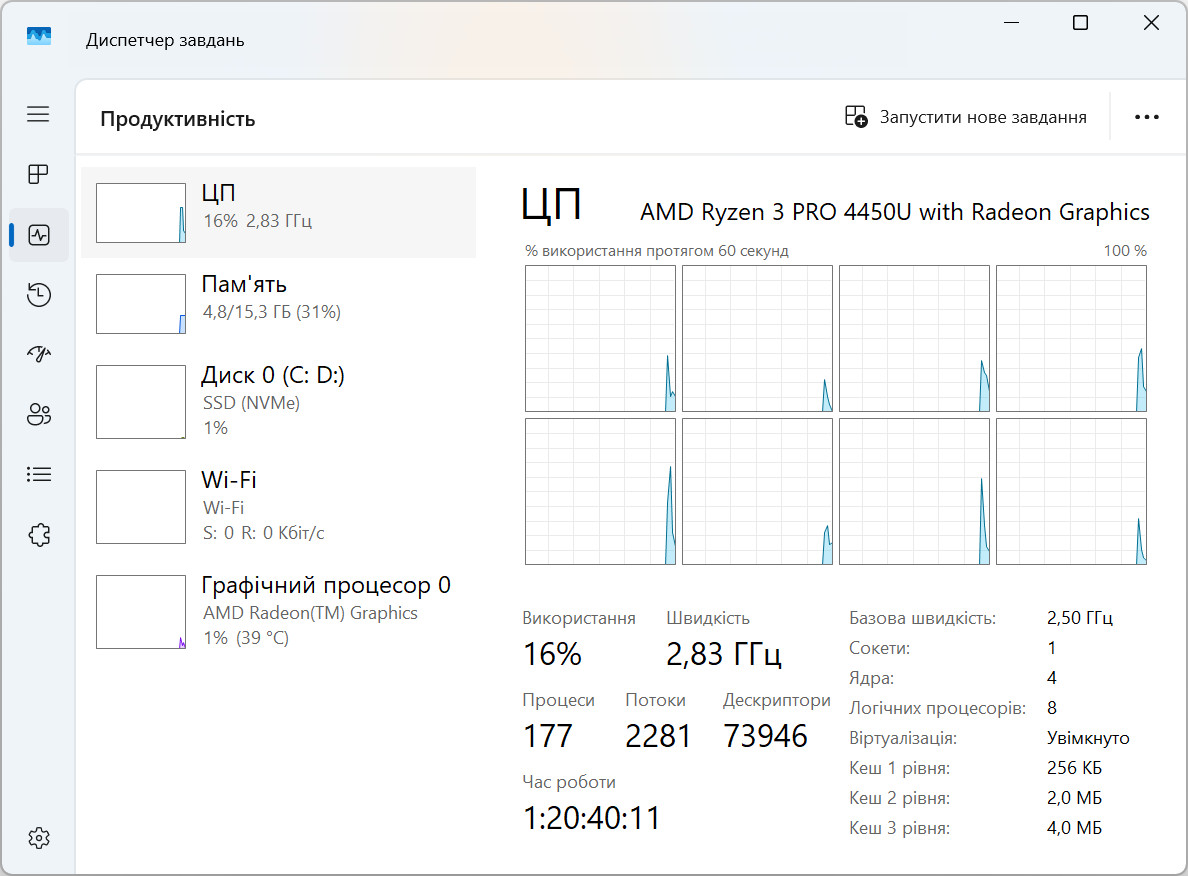Open Users page icon
Viewport: 1188px width, 876px height.
tap(39, 414)
